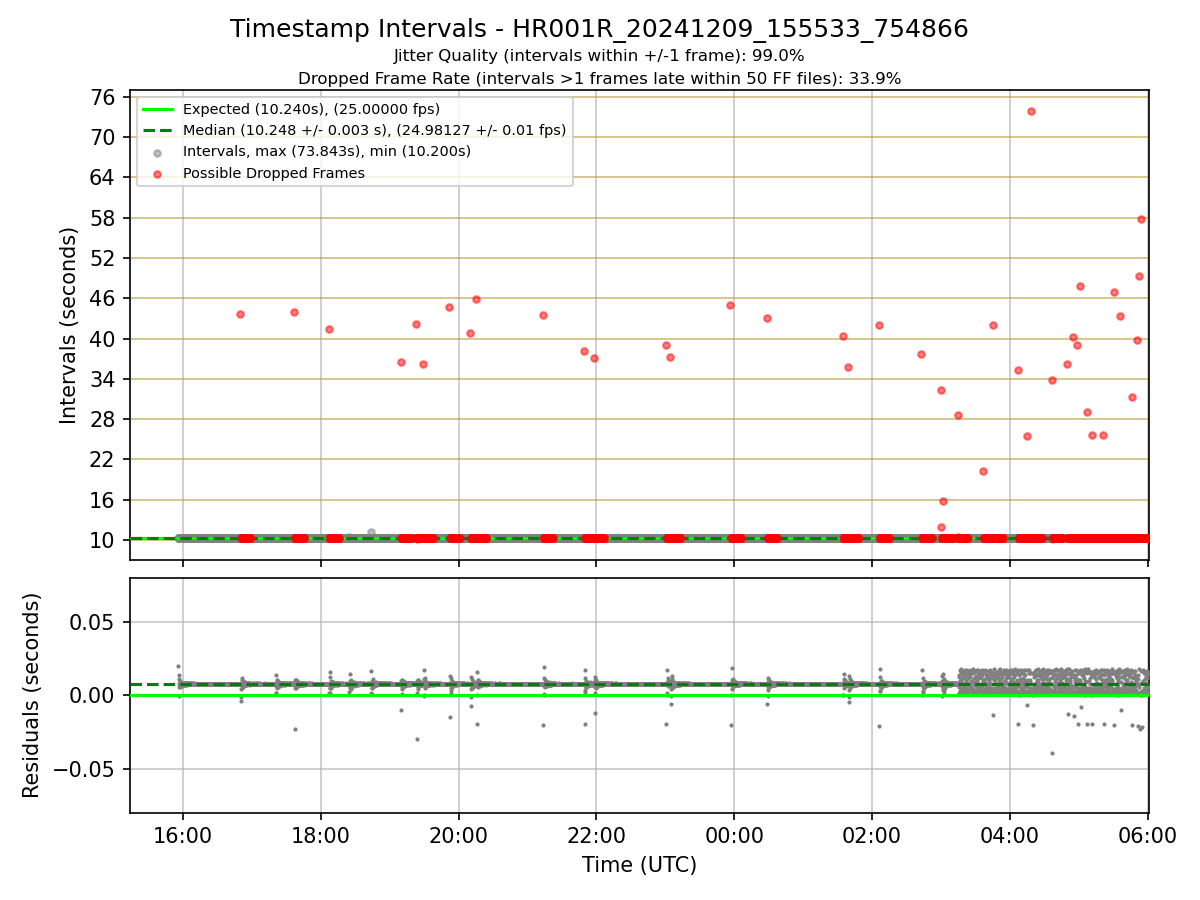Click the red dropped-frame point at 58 seconds near 06:00

1141,219
